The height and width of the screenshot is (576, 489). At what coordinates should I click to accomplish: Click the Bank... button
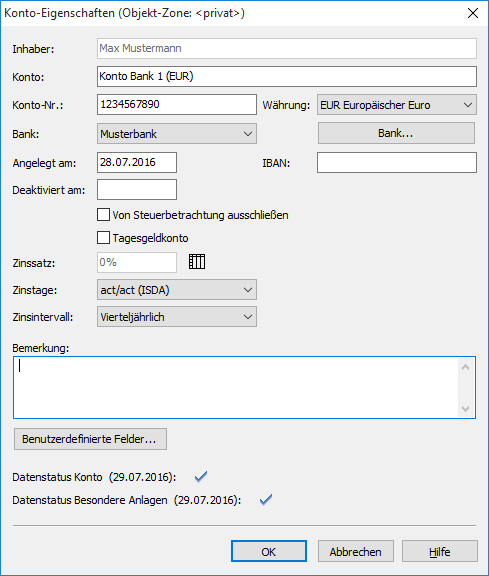pos(396,133)
